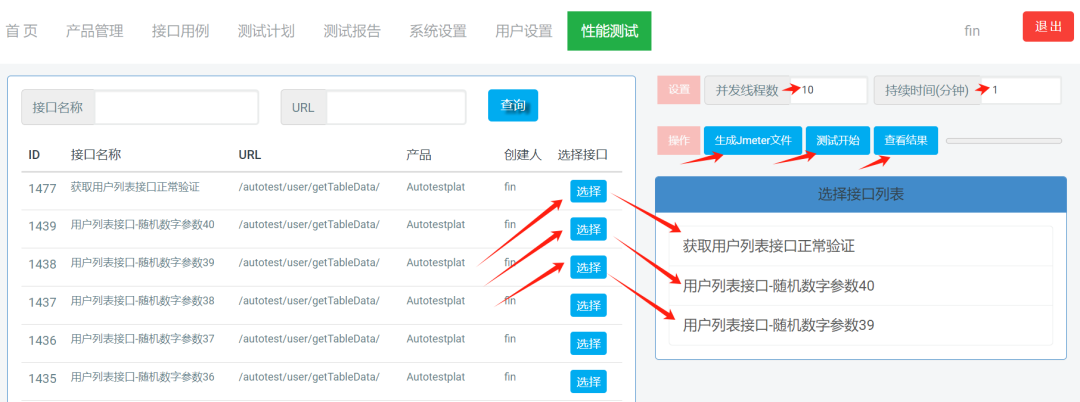
Task: Open the 测试计划 menu
Action: click(x=266, y=31)
